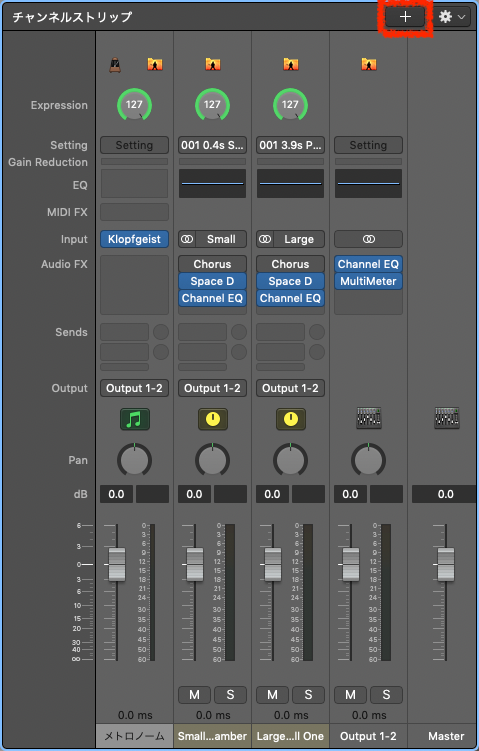Open Chorus plug-in on Large Hall One strip
This screenshot has width=479, height=751.
[291, 264]
